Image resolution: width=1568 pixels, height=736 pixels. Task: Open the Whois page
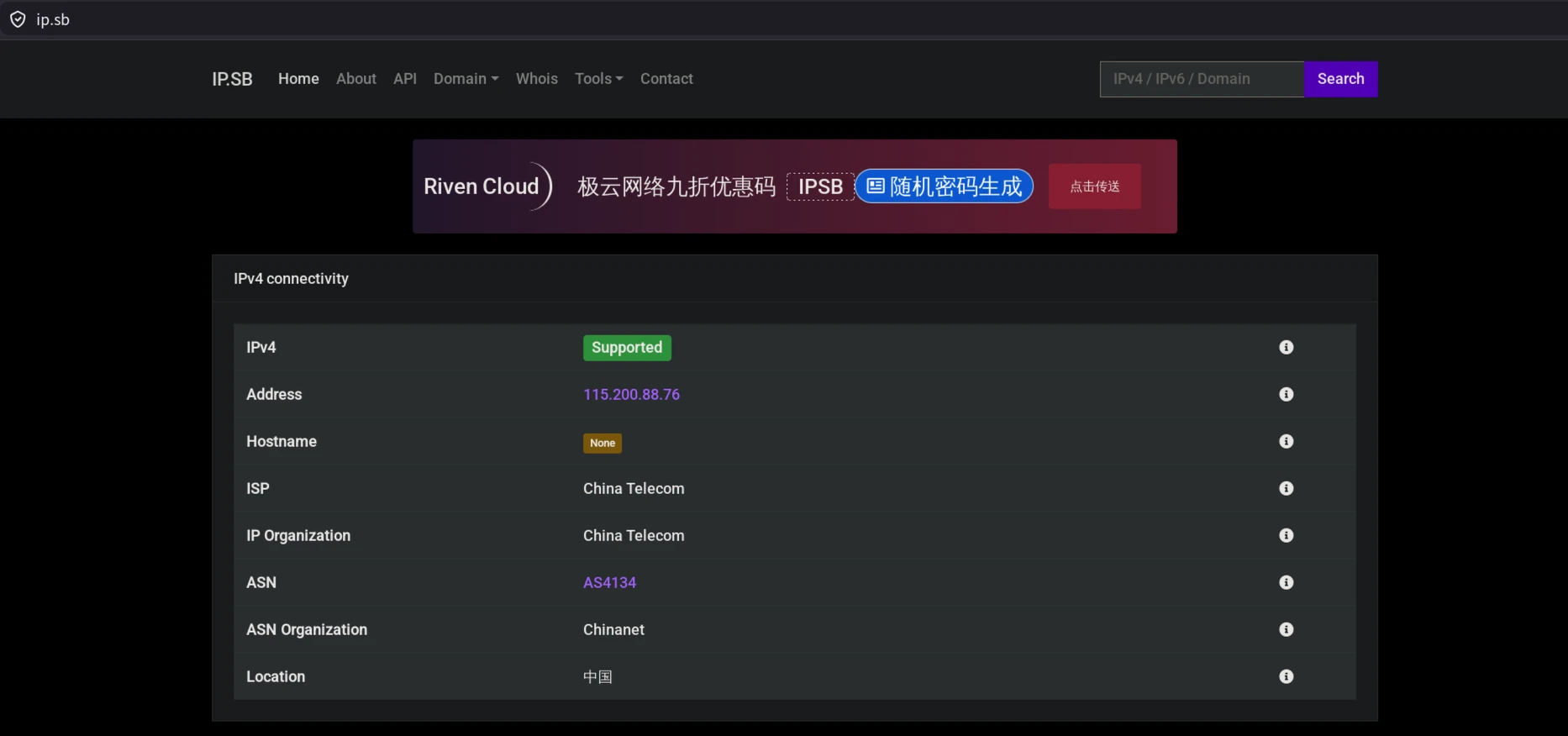coord(537,78)
